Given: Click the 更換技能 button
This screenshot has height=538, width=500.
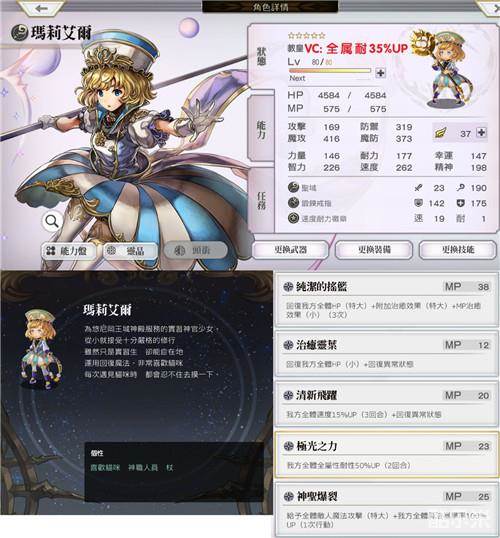Looking at the screenshot, I should (458, 250).
